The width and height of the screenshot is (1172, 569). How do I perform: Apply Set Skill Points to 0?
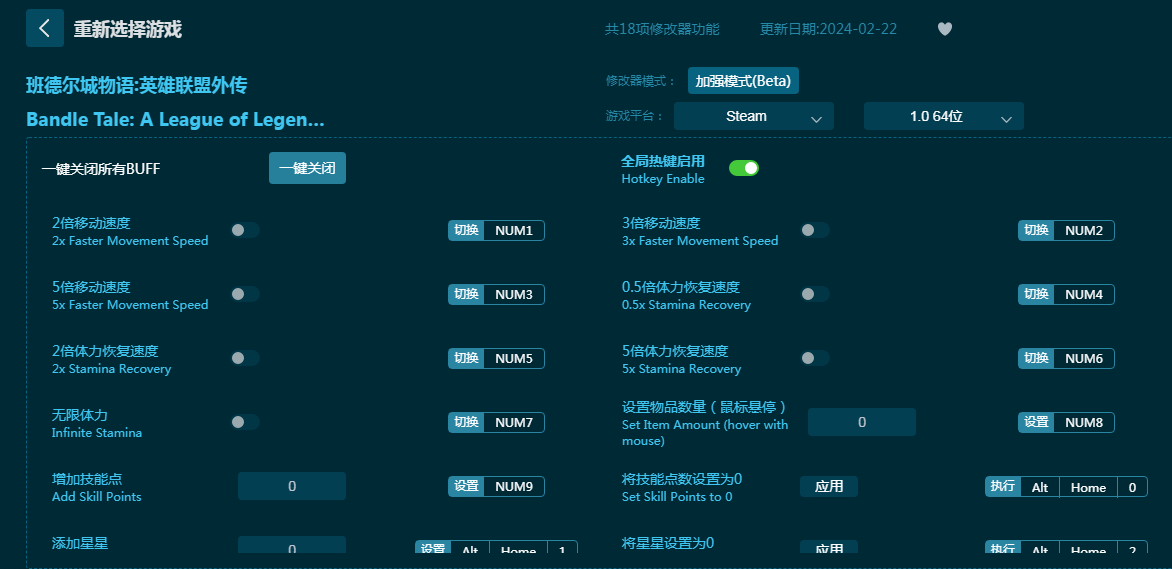(x=828, y=486)
